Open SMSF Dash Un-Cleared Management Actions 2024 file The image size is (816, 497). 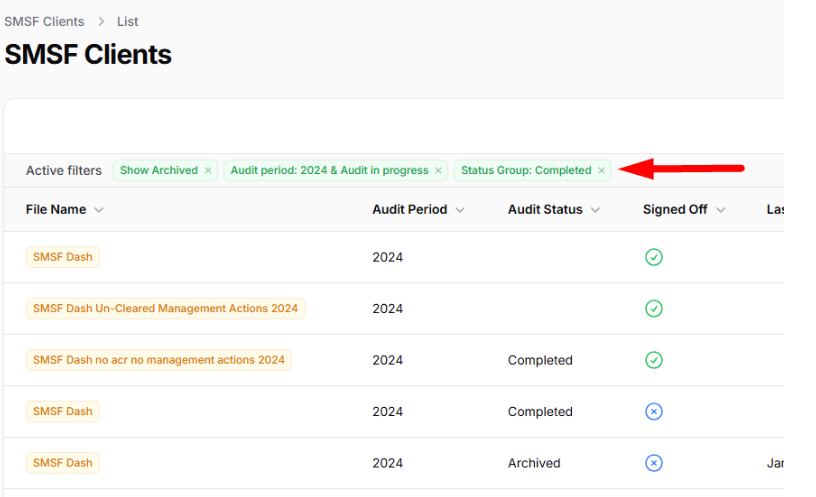coord(165,309)
